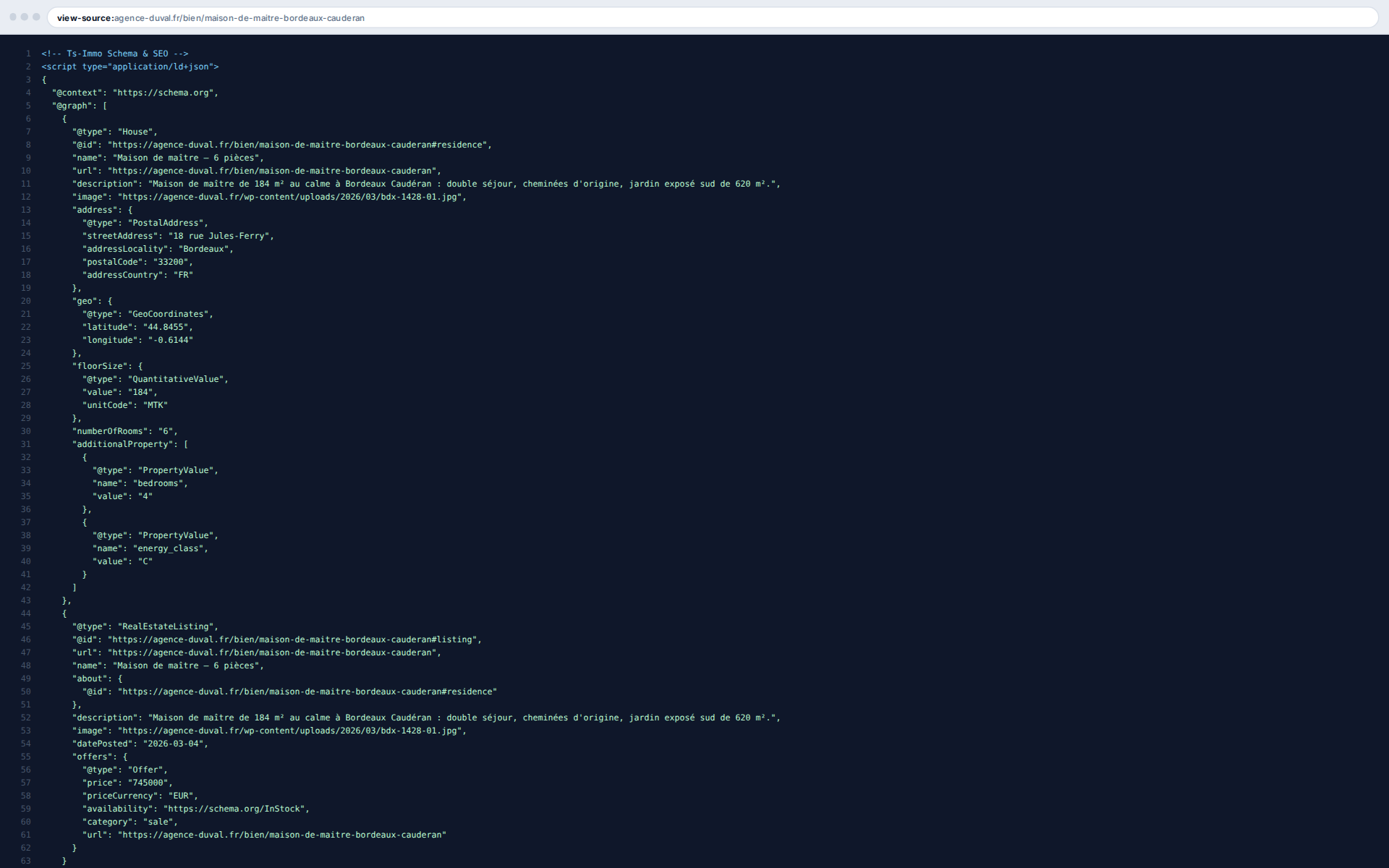Click the "@context" schema.org line
The width and height of the screenshot is (1389, 868).
click(x=135, y=93)
